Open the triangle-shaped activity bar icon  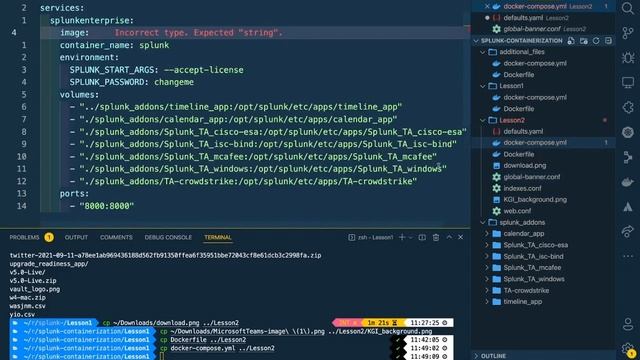tap(628, 207)
